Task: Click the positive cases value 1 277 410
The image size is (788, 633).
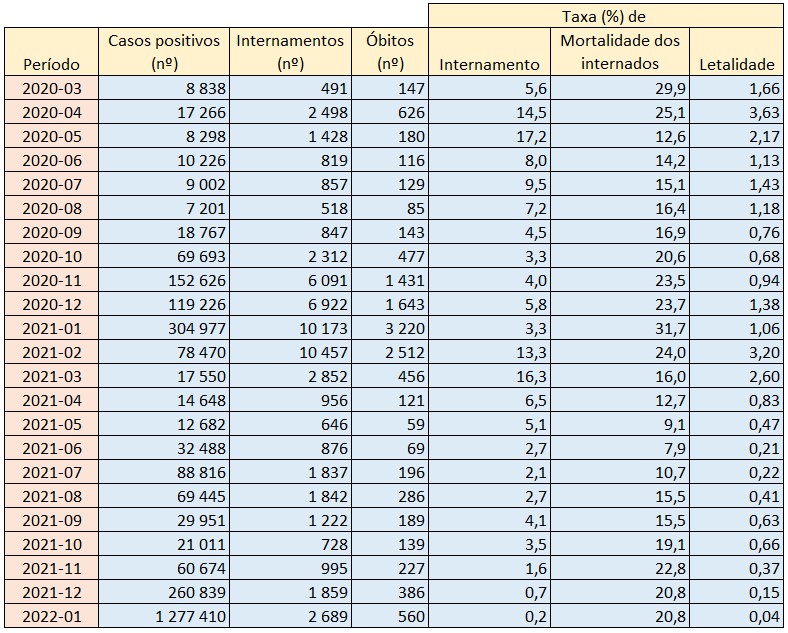Action: [186, 617]
